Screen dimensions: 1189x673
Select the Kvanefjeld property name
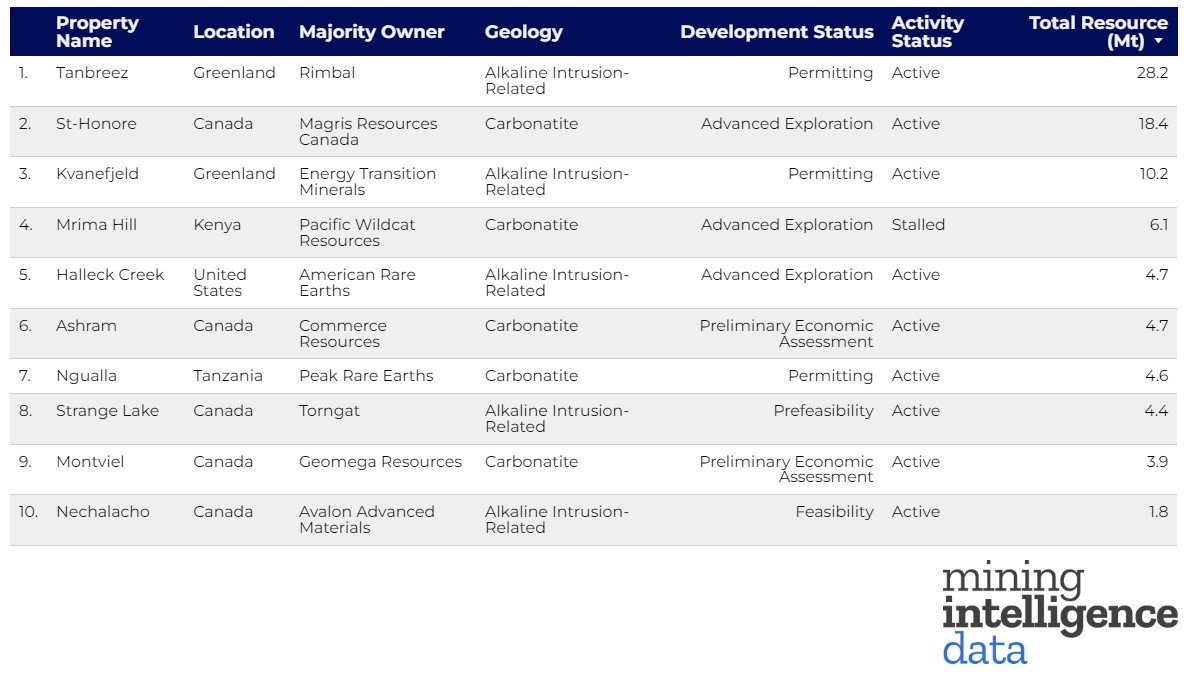pos(97,174)
